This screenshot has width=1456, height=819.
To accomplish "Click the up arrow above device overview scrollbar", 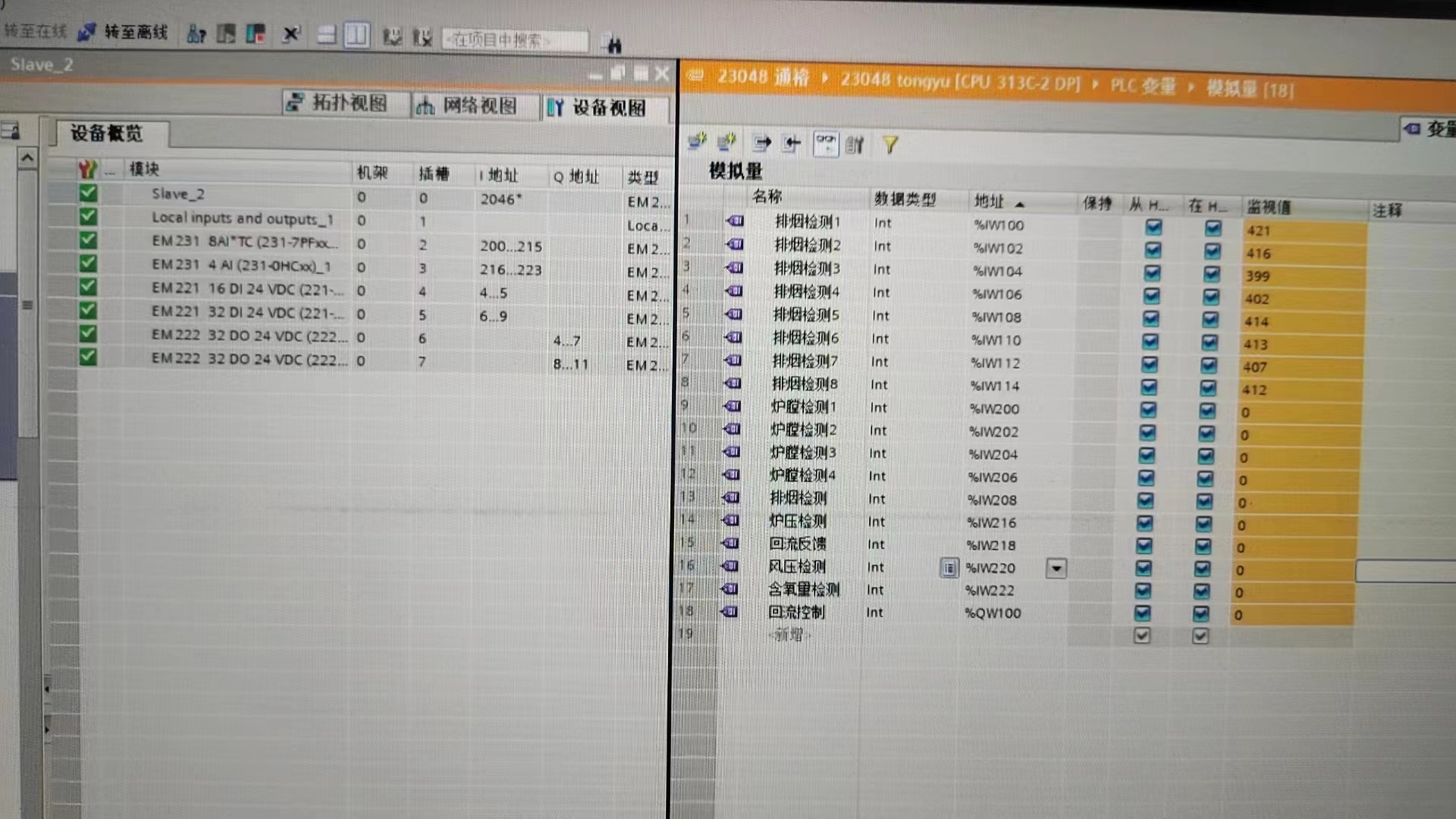I will point(27,158).
